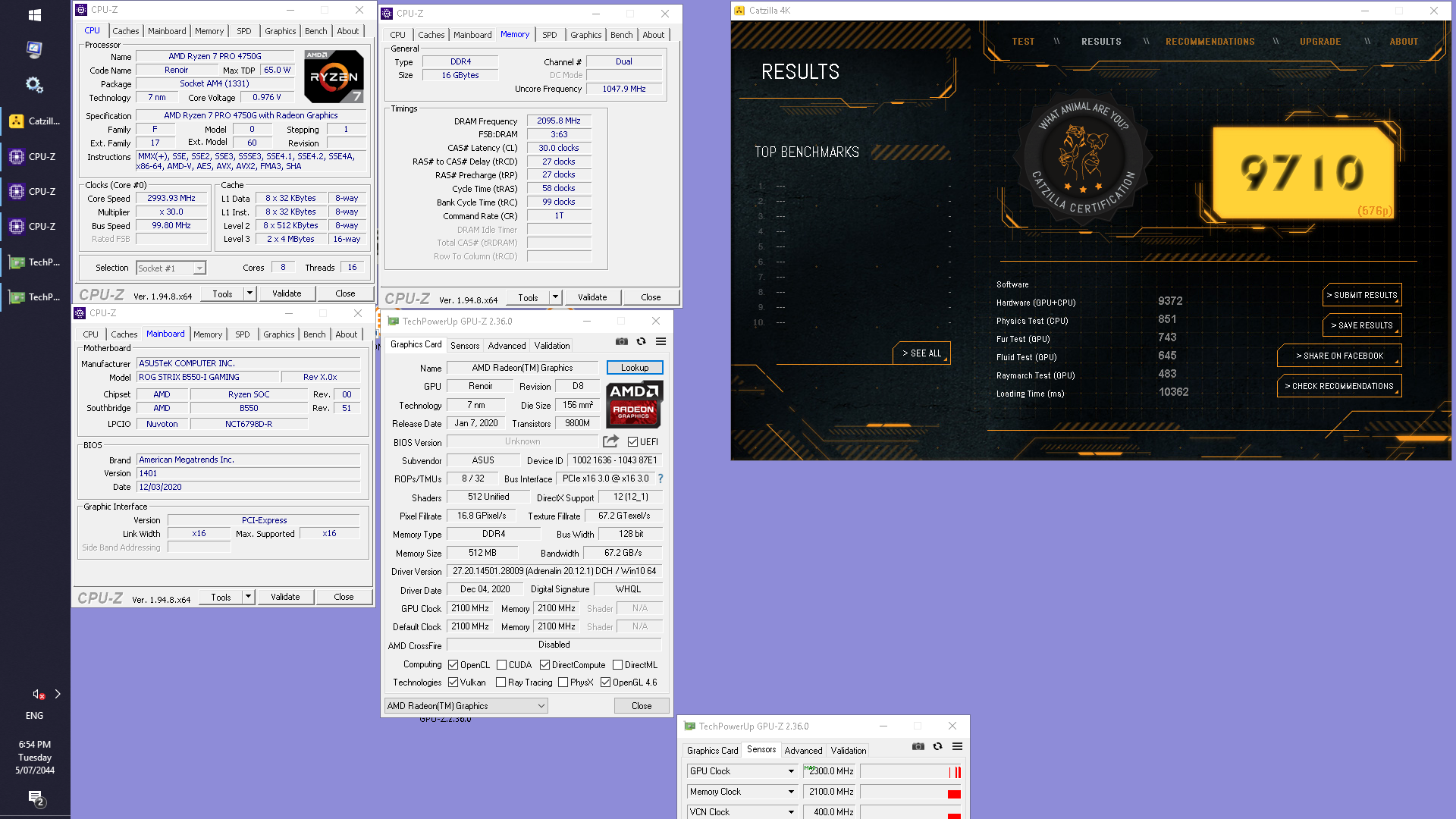
Task: Open the Recommendations tab in Catzilla
Action: 1210,42
